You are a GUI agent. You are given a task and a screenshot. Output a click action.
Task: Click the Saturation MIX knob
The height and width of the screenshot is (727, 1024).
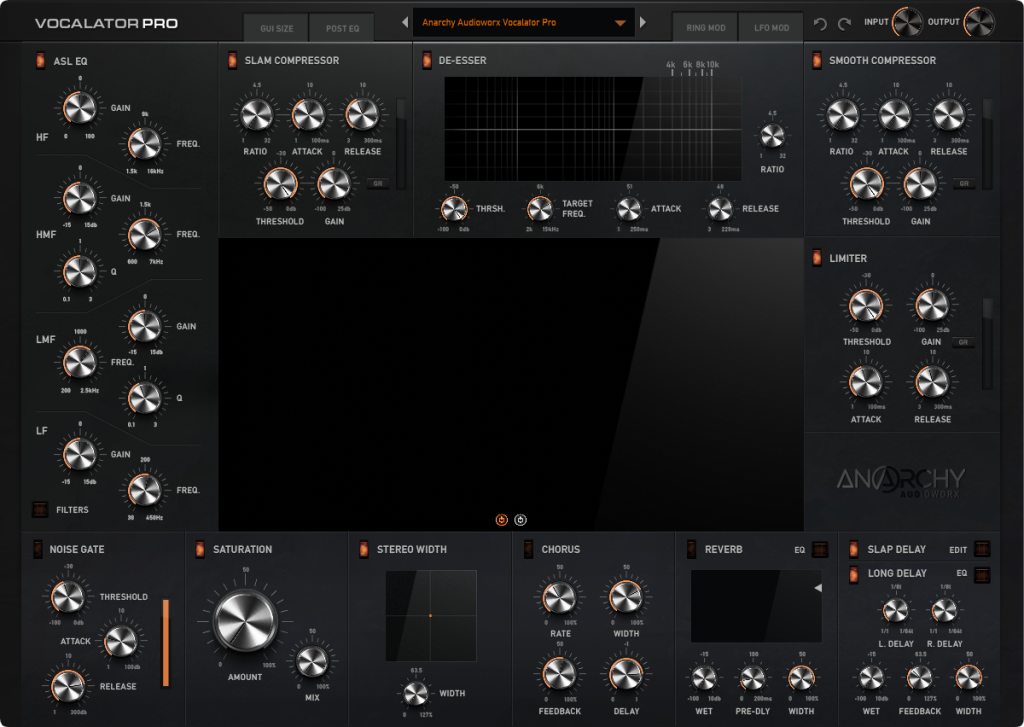click(x=312, y=662)
